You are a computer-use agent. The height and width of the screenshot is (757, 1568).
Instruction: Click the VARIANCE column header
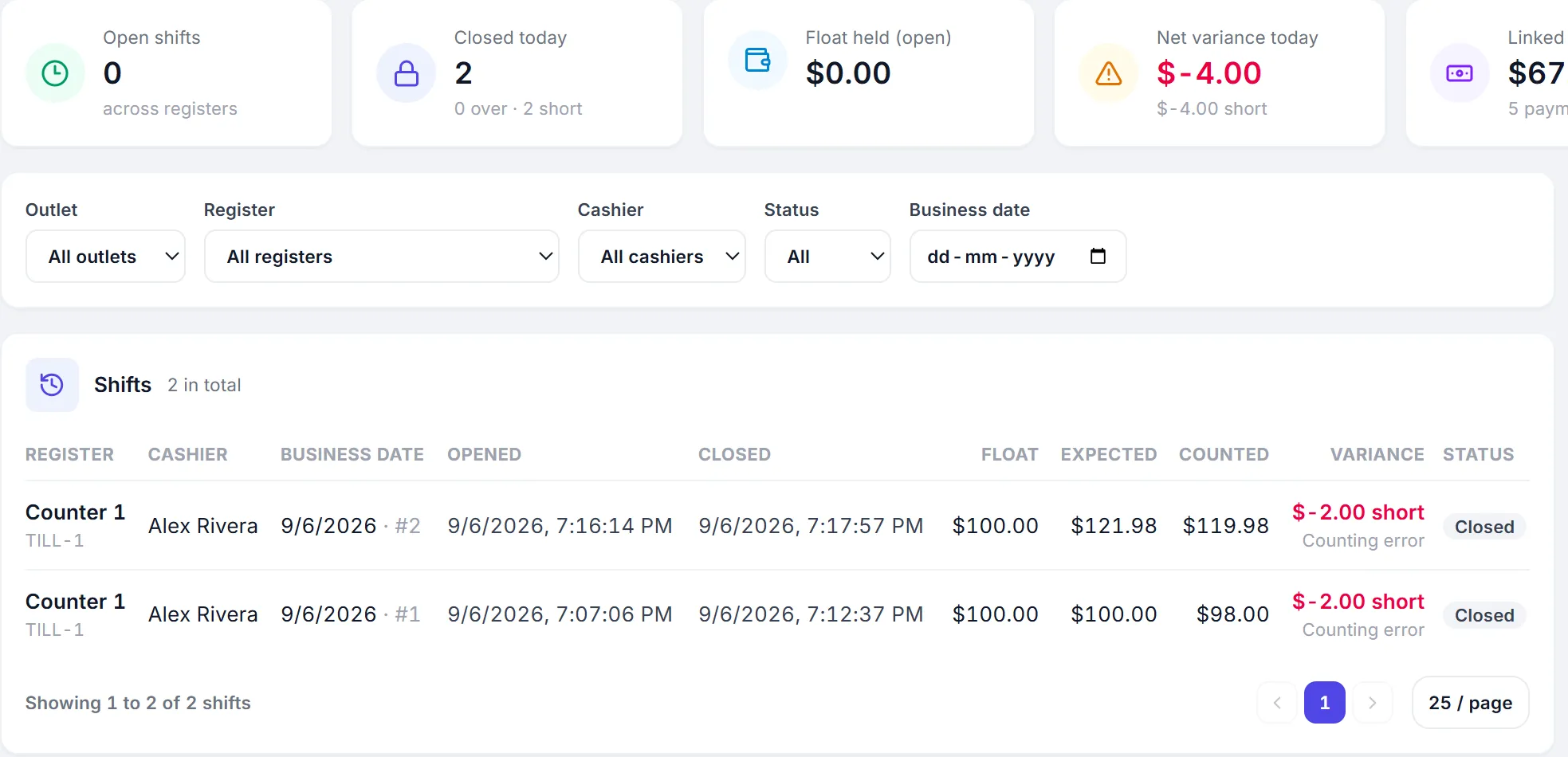tap(1377, 454)
